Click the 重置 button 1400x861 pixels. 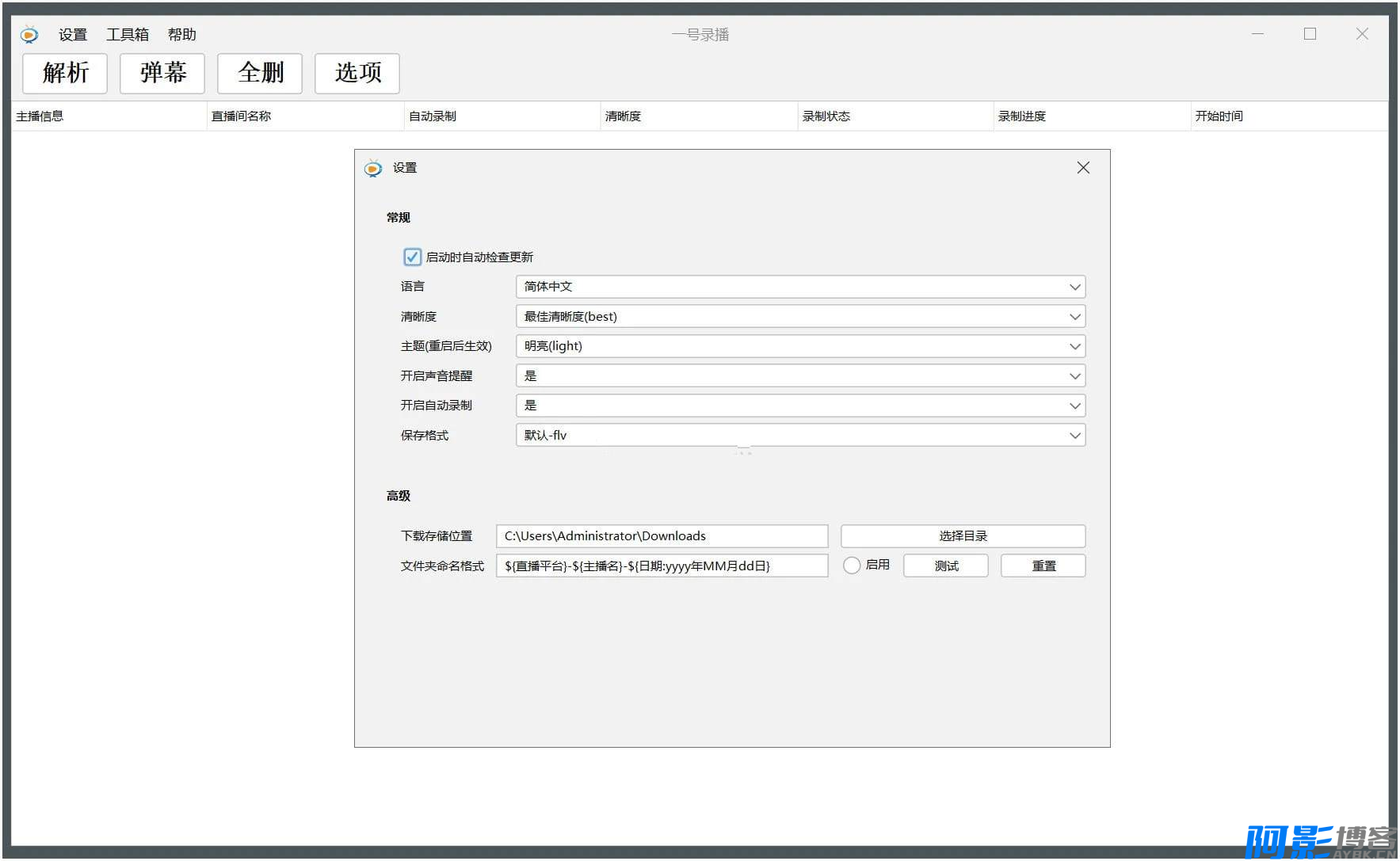(x=1043, y=566)
